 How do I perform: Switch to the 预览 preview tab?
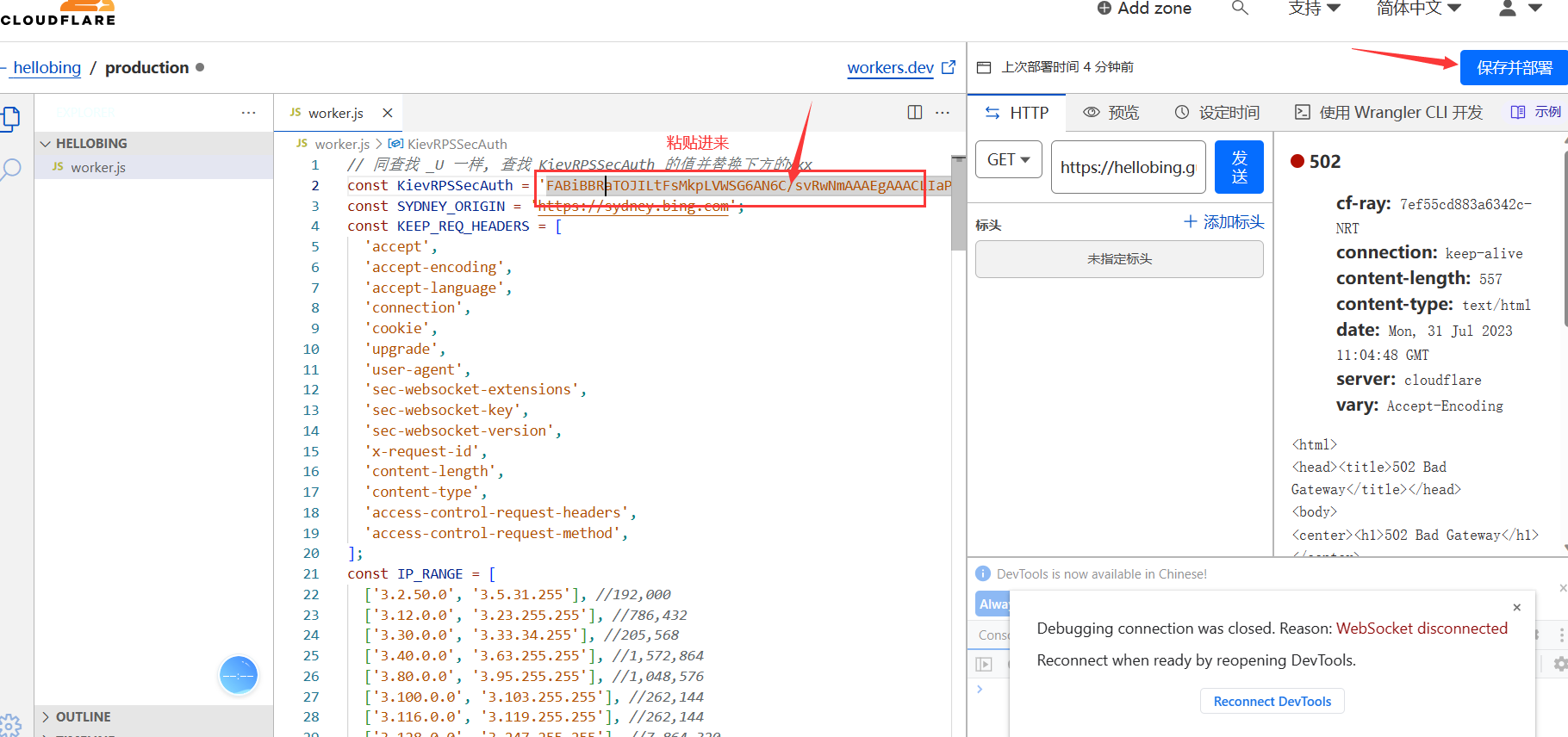1111,113
